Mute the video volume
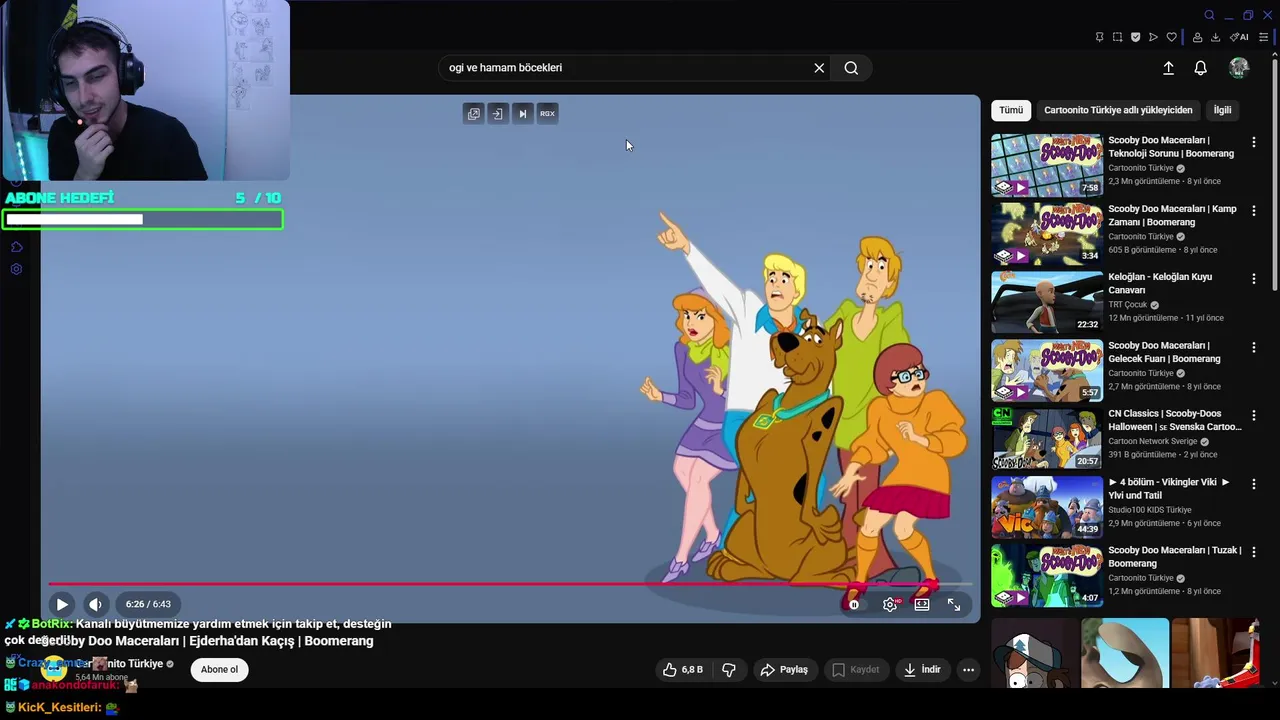This screenshot has width=1280, height=720. 95,604
